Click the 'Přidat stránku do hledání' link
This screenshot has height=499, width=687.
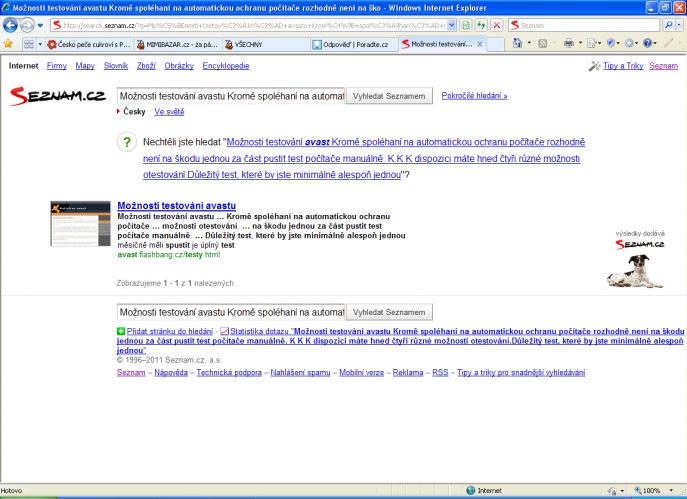170,332
